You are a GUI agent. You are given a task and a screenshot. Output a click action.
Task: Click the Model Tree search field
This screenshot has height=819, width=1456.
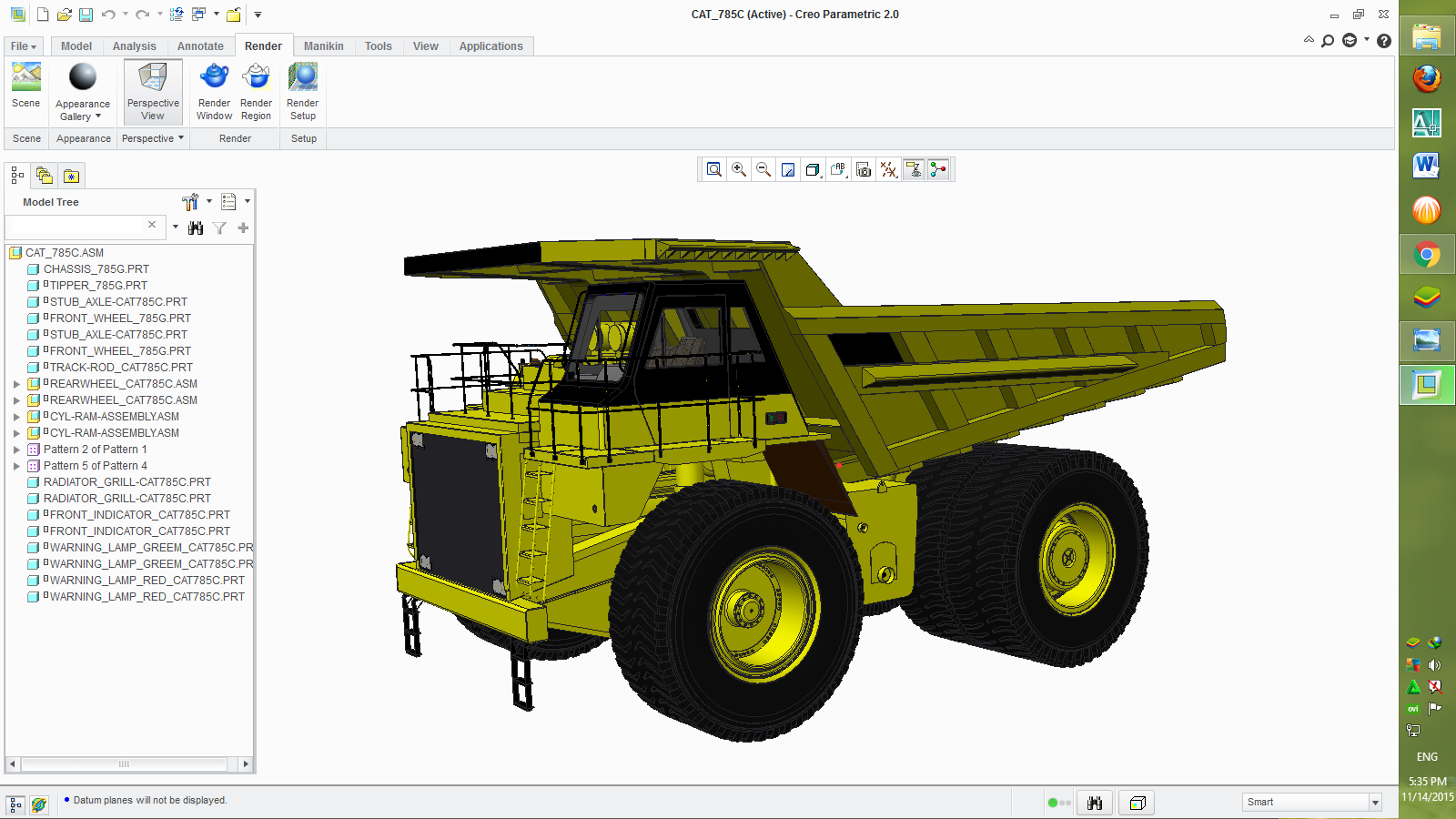coord(76,227)
